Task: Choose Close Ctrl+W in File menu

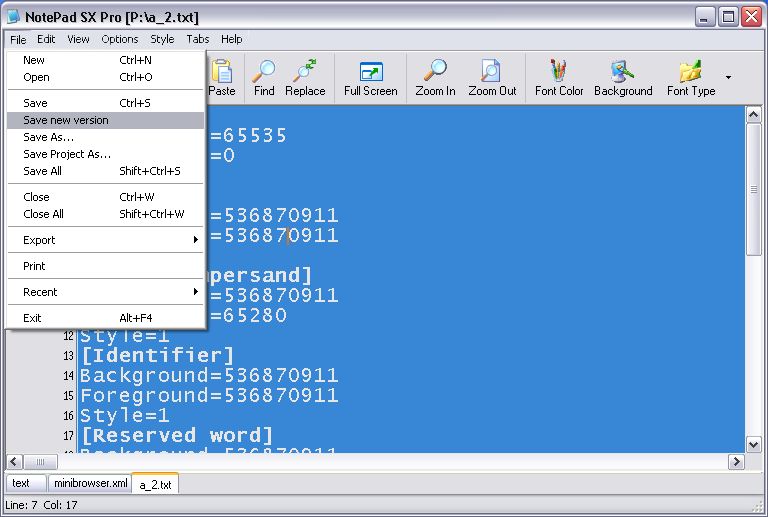Action: tap(105, 197)
